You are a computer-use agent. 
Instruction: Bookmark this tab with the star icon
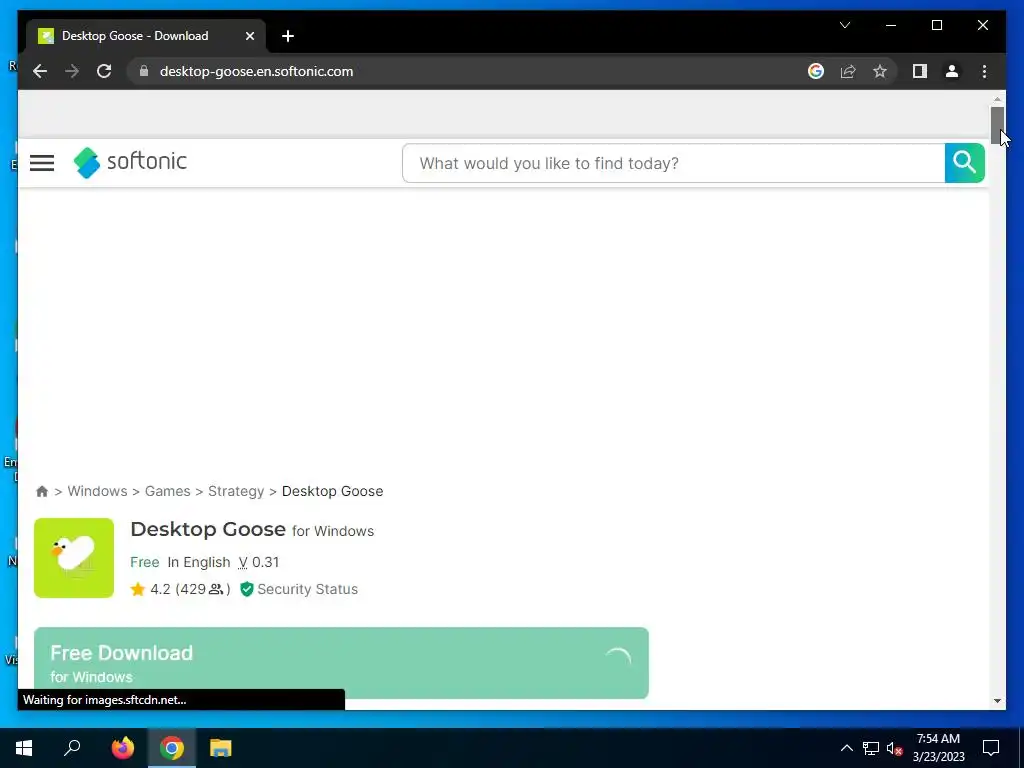point(880,71)
